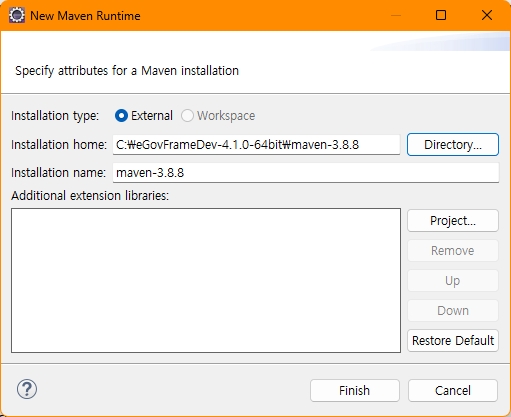Click the 'Additional extension libraries:' label
The height and width of the screenshot is (417, 511).
click(x=90, y=196)
